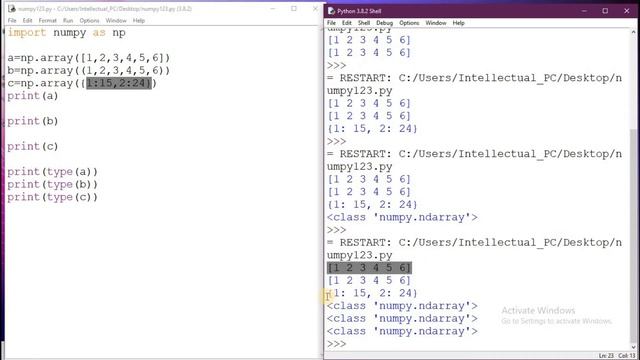Open Edit menu in Python Shell
640x360 pixels.
coord(347,23)
